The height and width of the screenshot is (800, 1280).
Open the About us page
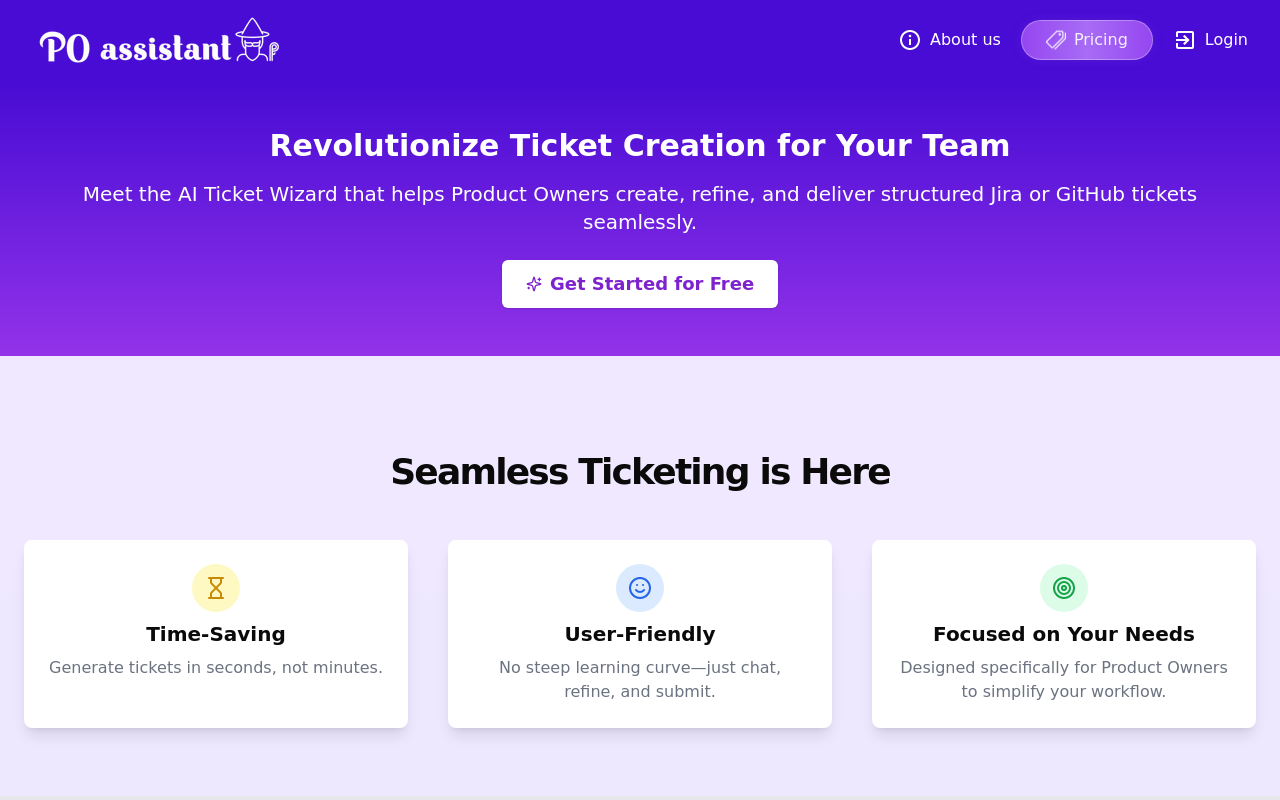click(x=950, y=40)
